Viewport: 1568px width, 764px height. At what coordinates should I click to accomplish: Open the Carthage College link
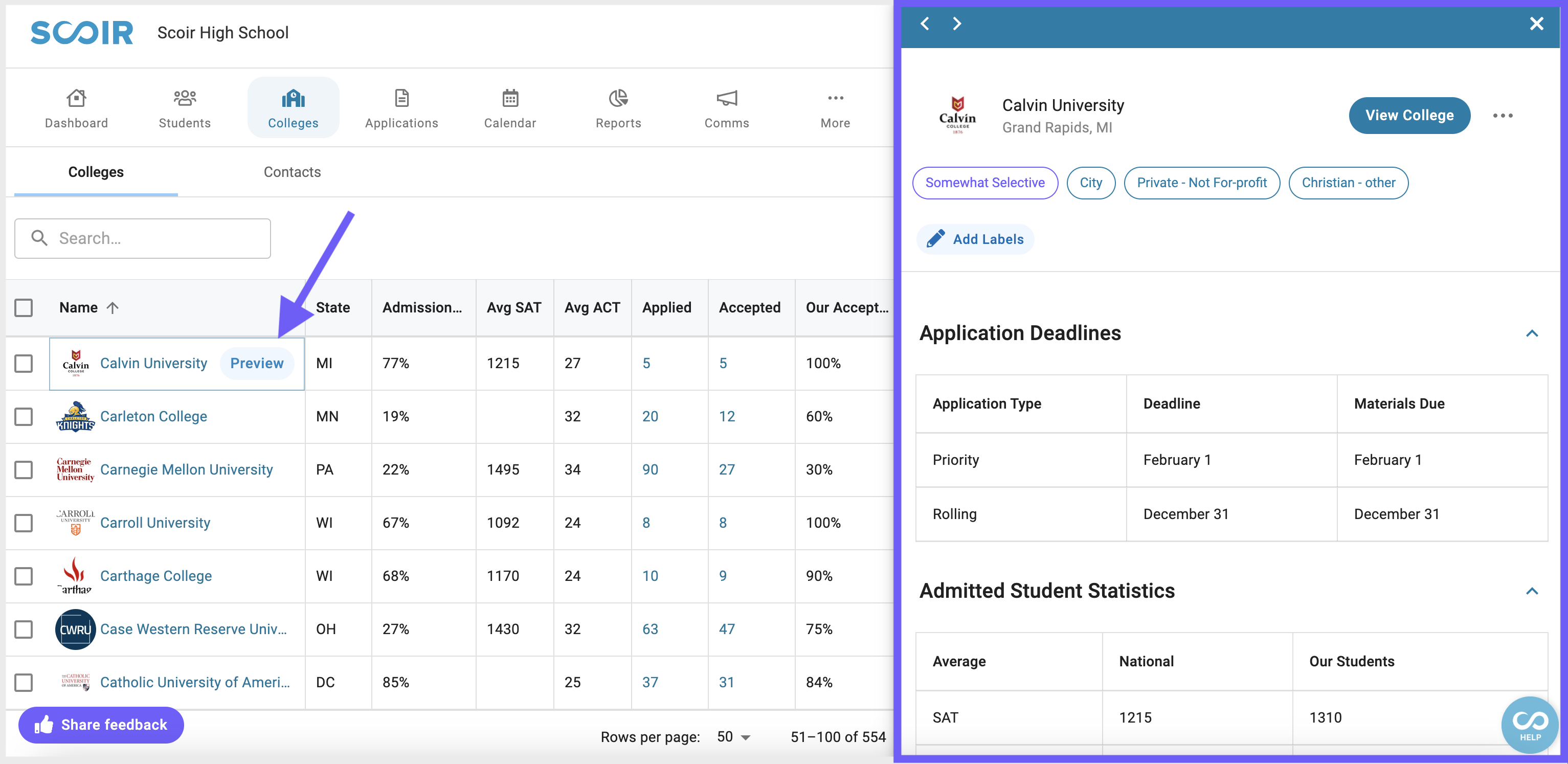tap(156, 575)
